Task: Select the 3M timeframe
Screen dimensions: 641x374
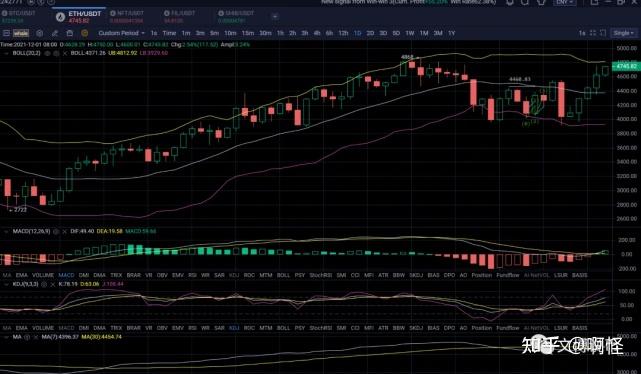Action: (x=438, y=33)
